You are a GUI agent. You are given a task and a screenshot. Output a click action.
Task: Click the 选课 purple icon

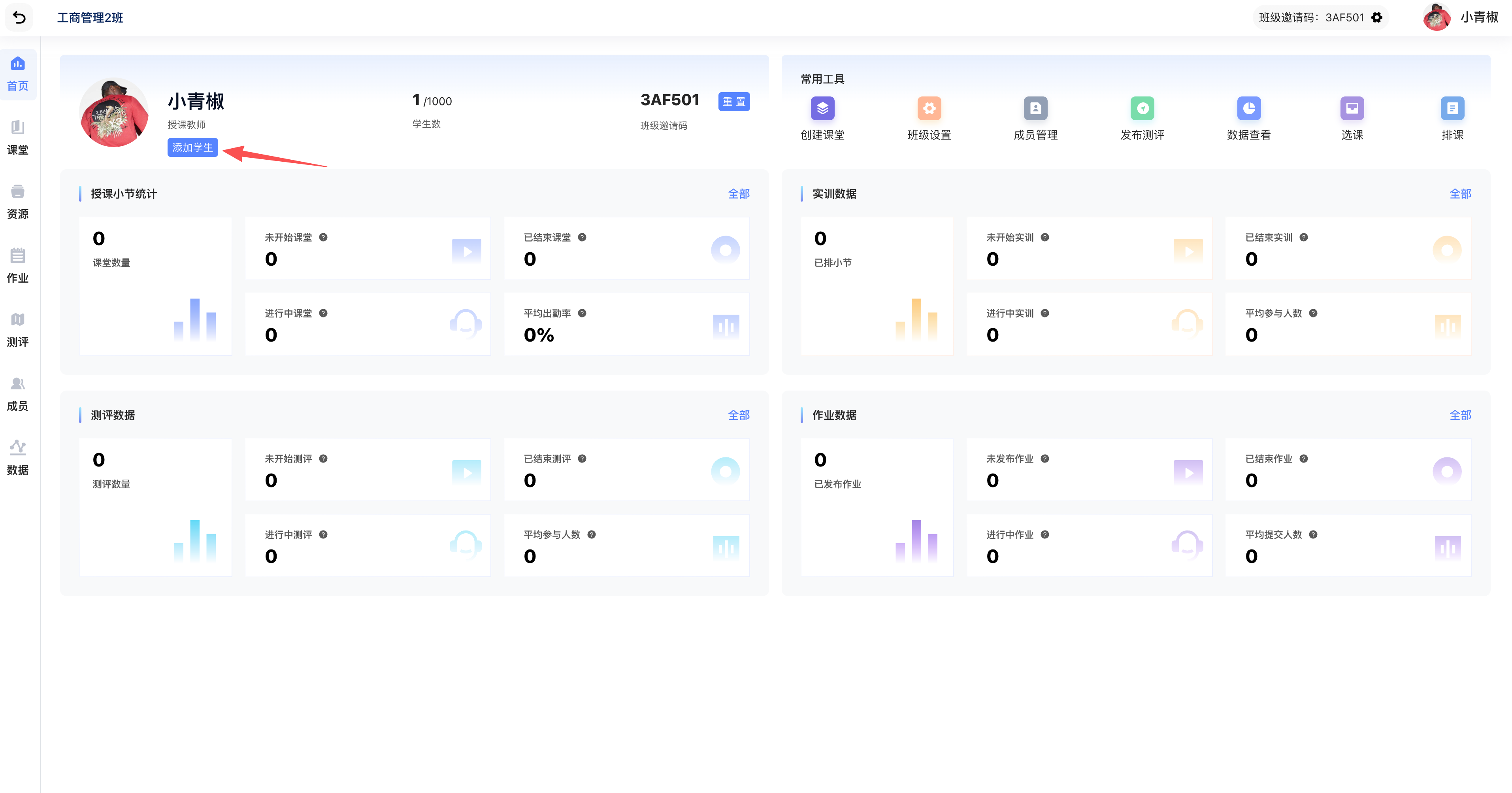(x=1352, y=109)
